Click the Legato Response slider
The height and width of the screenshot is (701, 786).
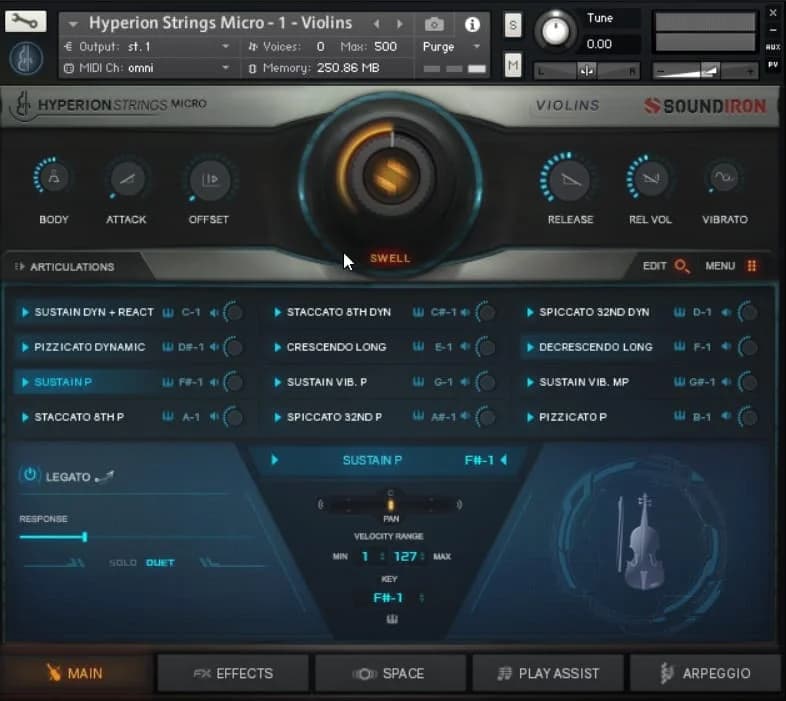[136, 537]
